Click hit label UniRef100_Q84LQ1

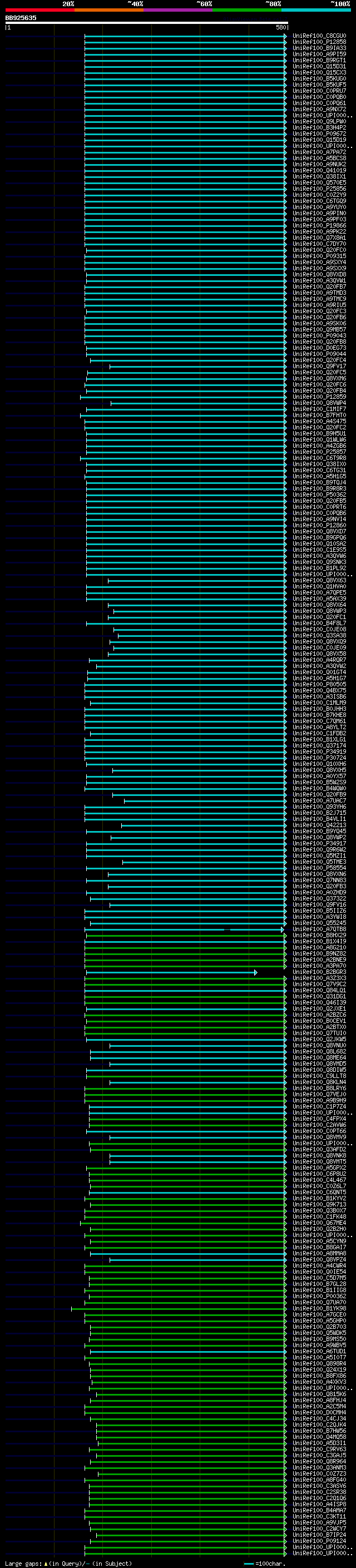point(319,990)
